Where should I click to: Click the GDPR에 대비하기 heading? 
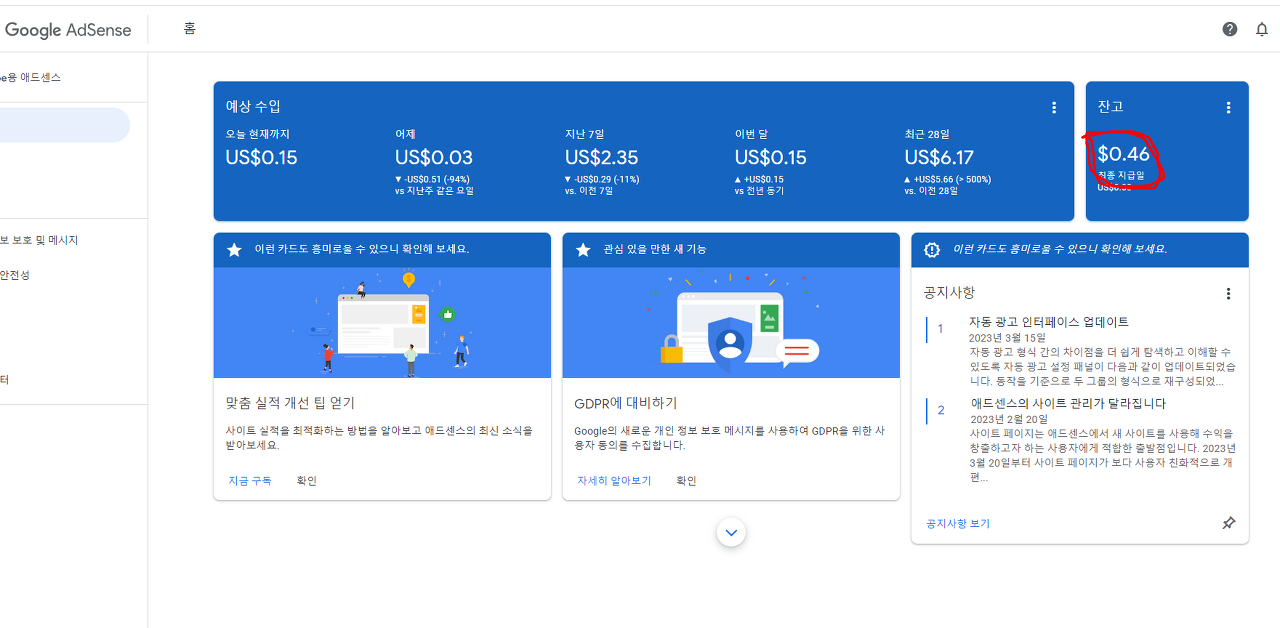point(626,403)
